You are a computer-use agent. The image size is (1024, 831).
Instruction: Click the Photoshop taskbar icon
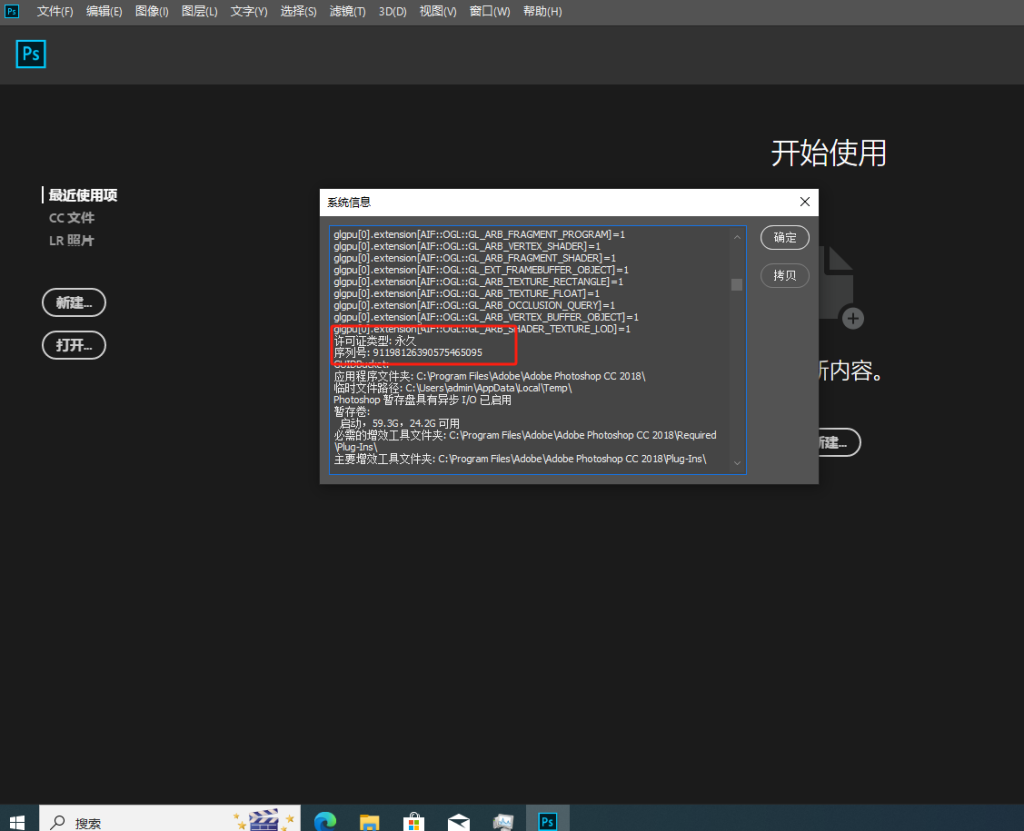pos(547,820)
